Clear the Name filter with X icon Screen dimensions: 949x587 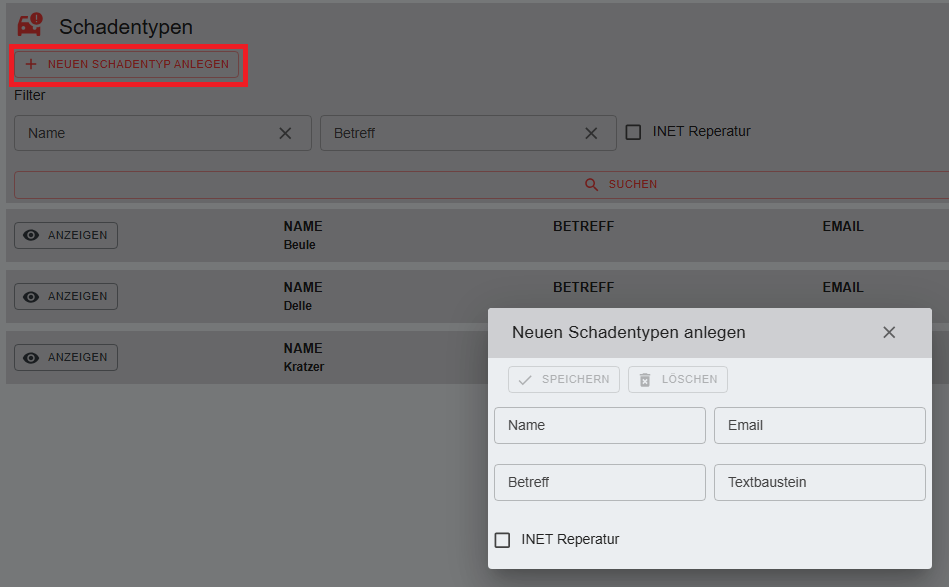(x=285, y=133)
